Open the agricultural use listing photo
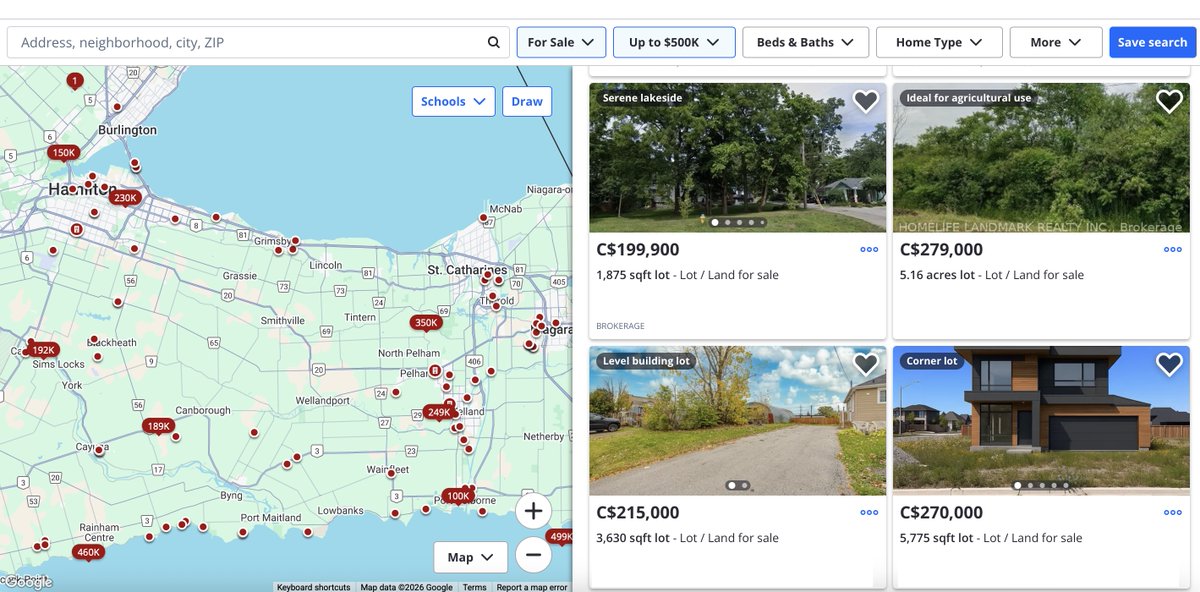The height and width of the screenshot is (592, 1200). click(x=1041, y=158)
